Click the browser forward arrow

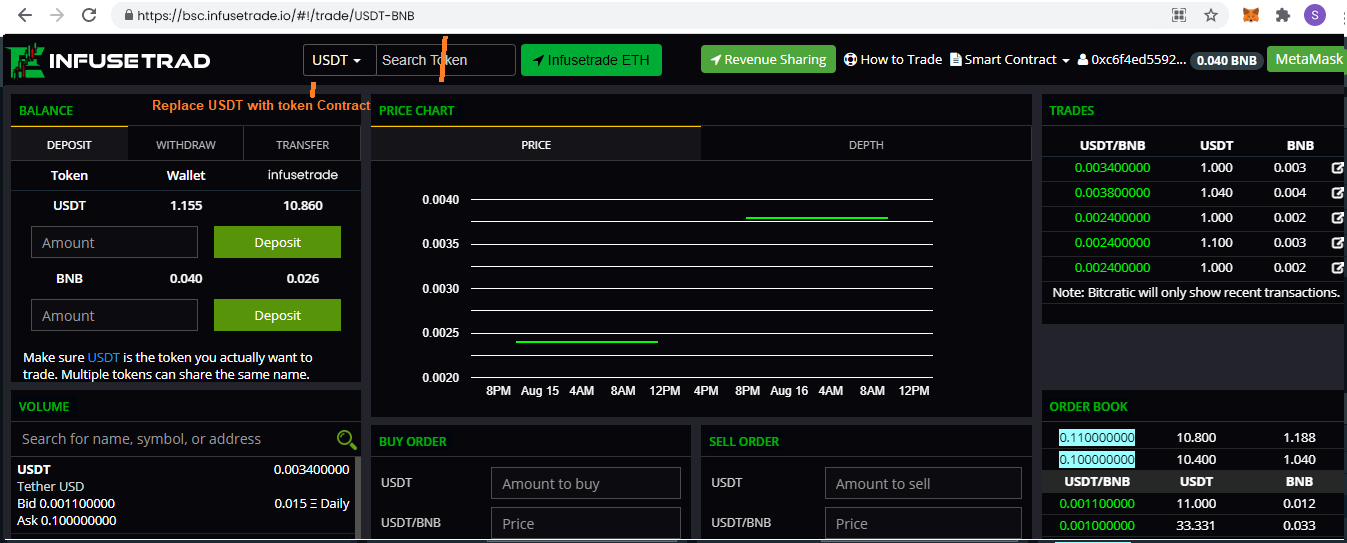coord(57,16)
